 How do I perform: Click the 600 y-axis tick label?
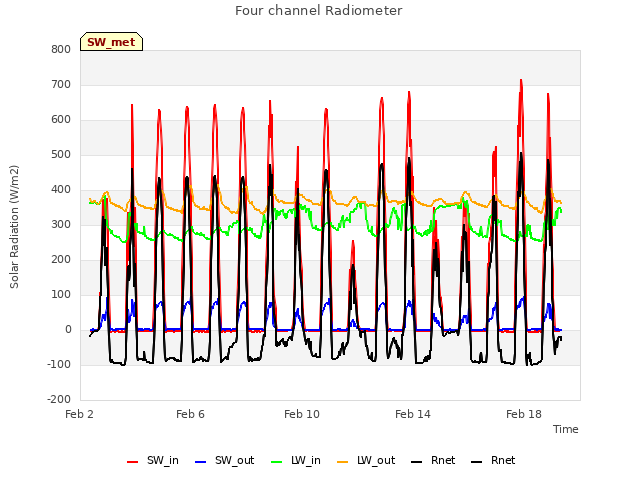61,120
